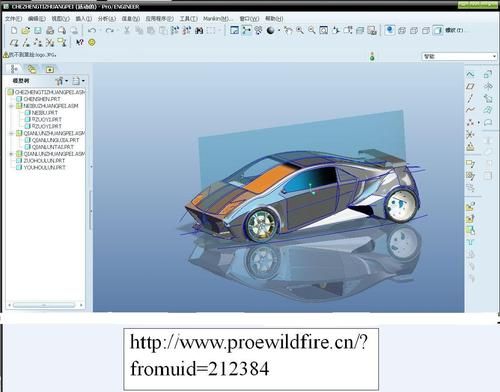The height and width of the screenshot is (392, 500).
Task: Open the 帮助(H) Help menu
Action: pyautogui.click(x=274, y=19)
